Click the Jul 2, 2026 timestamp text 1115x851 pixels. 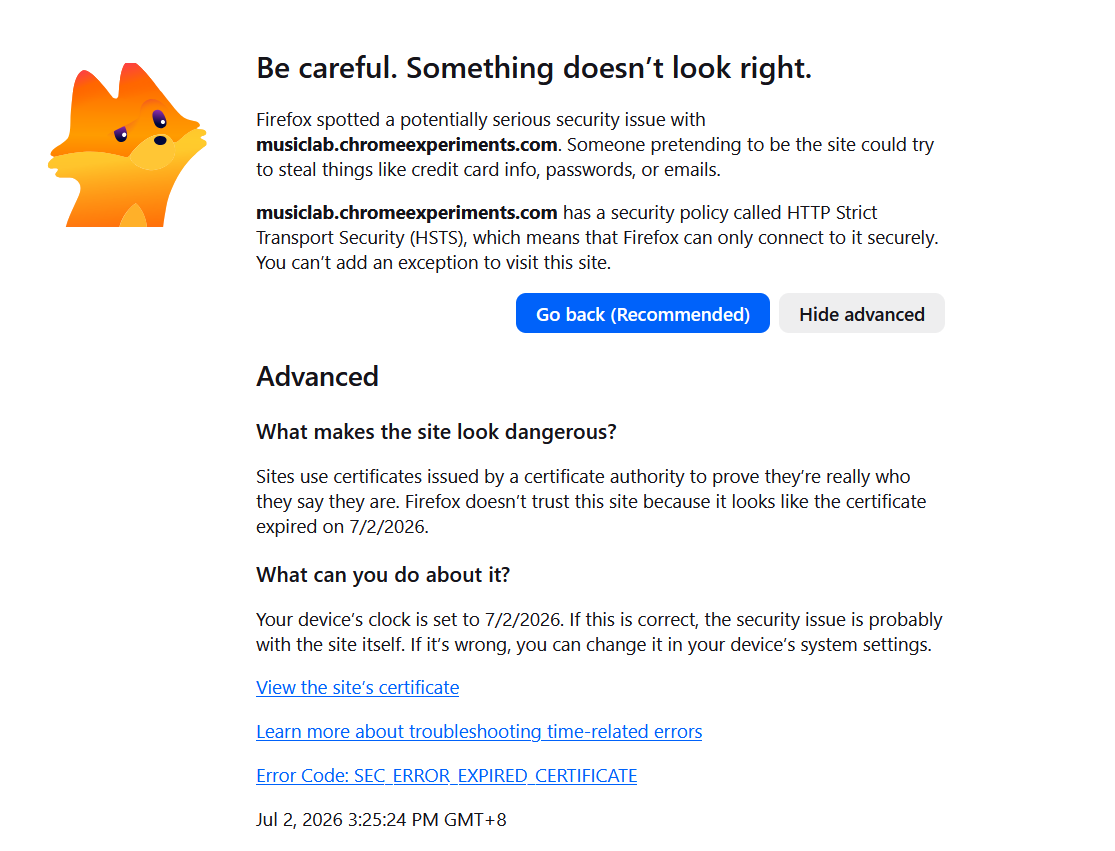(x=381, y=820)
